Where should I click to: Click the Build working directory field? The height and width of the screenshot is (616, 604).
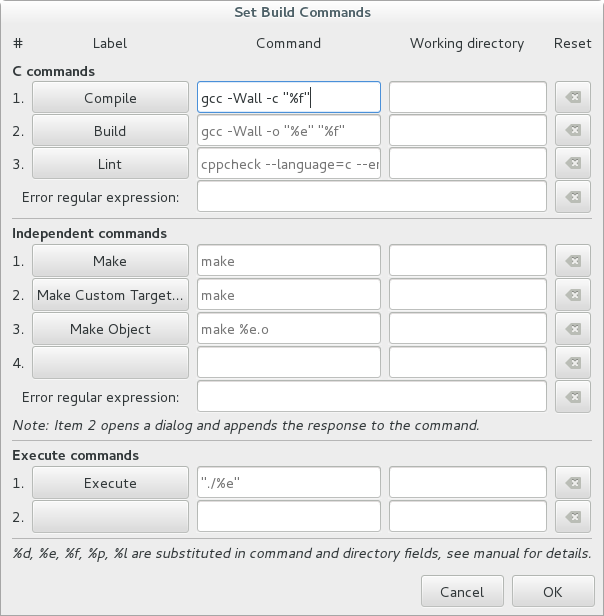point(467,130)
